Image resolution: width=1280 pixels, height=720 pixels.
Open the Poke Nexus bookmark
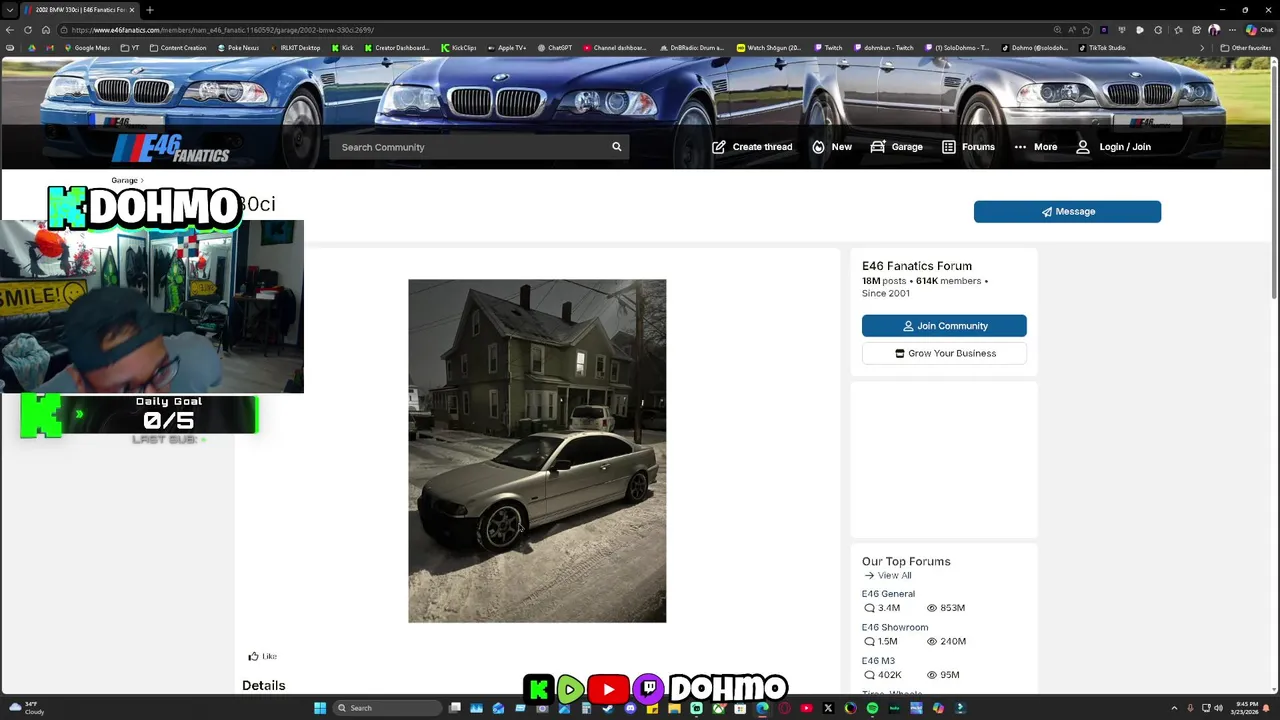tap(238, 47)
